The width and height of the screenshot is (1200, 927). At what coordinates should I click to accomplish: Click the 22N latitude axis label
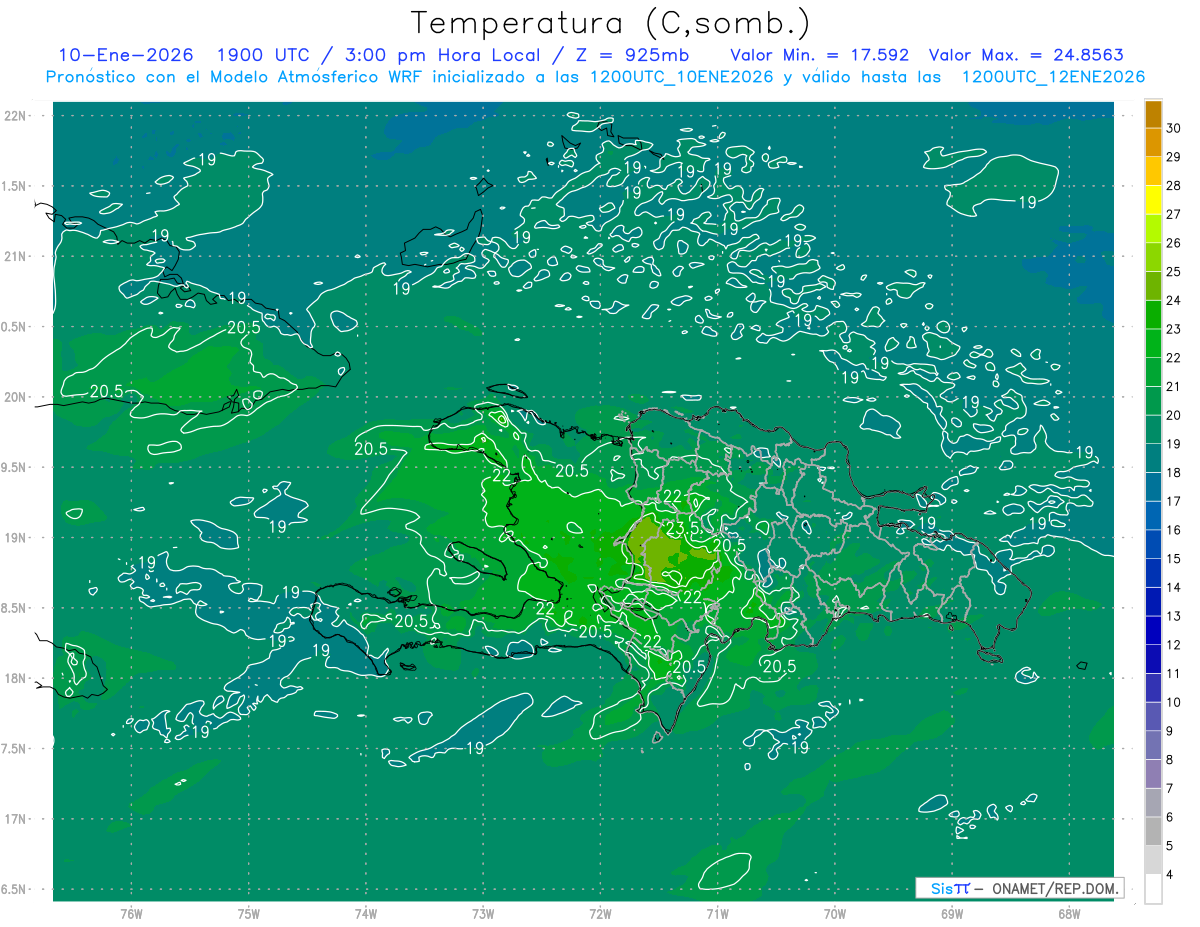point(15,116)
